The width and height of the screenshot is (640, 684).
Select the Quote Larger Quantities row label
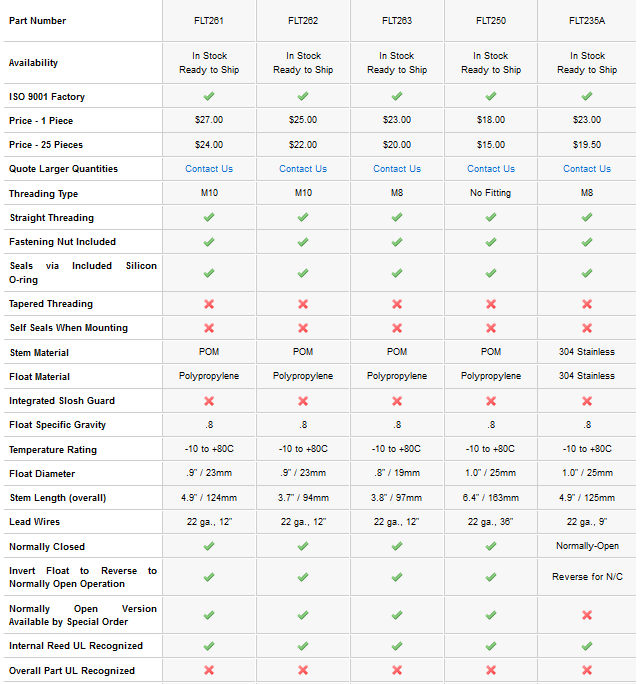[x=63, y=169]
